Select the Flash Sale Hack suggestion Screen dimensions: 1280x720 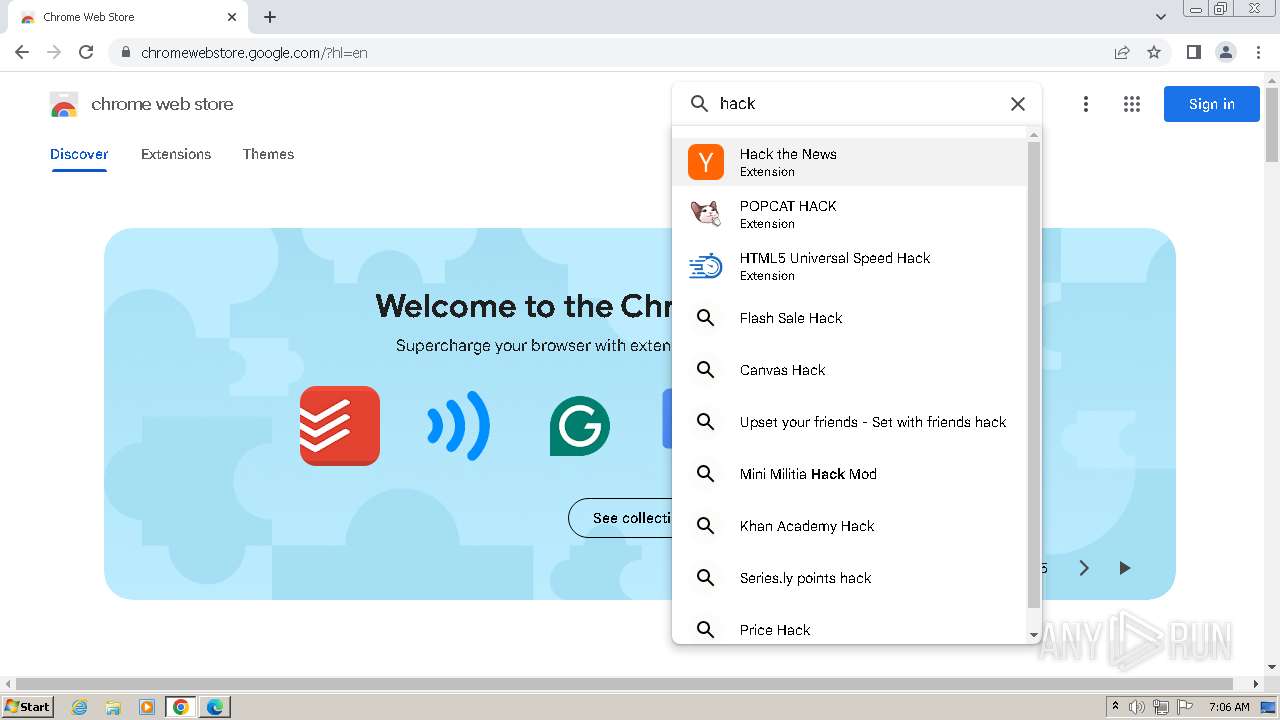pyautogui.click(x=849, y=318)
